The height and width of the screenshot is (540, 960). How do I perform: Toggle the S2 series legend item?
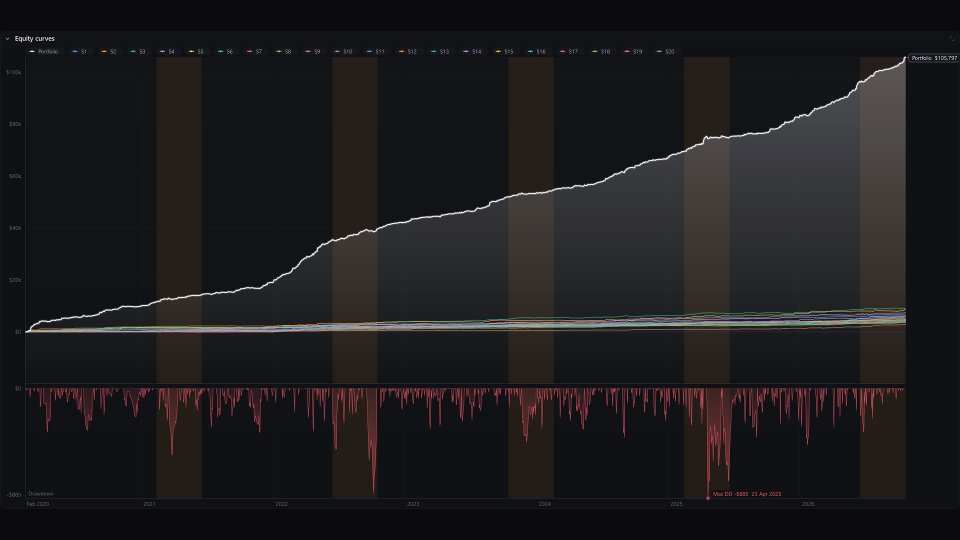click(x=108, y=51)
